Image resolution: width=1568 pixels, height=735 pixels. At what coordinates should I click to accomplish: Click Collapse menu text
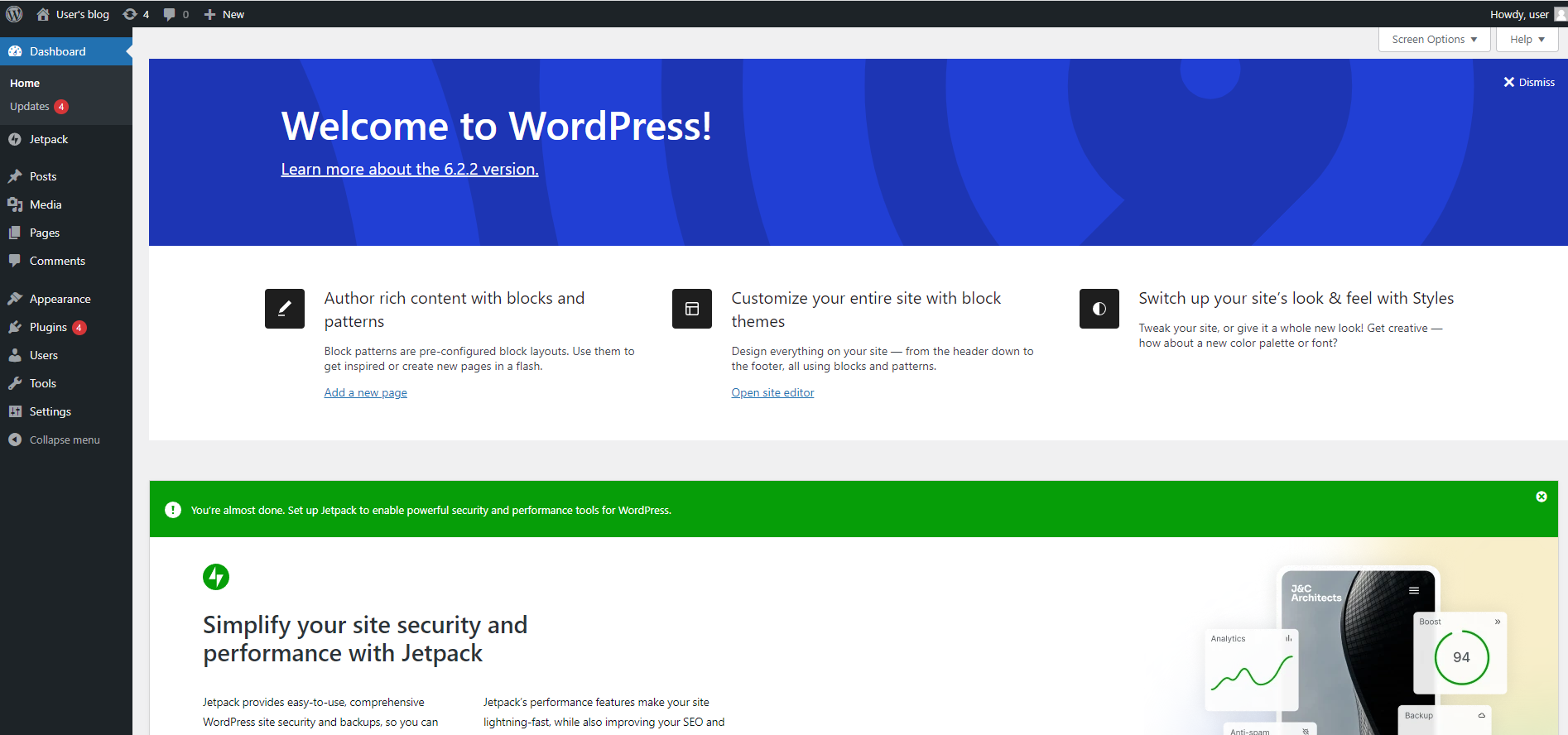(65, 440)
